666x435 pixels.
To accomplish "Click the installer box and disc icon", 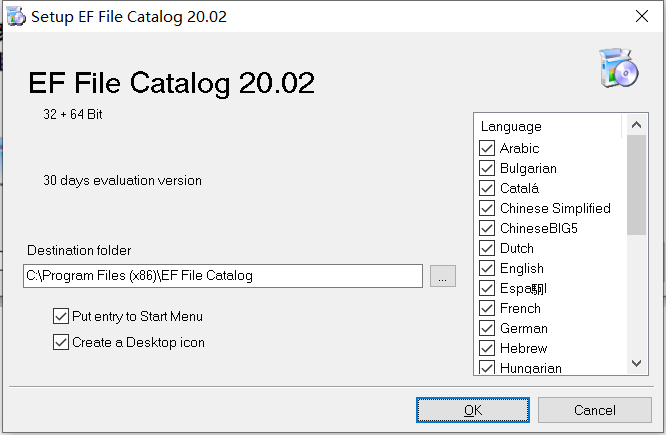I will pos(618,68).
